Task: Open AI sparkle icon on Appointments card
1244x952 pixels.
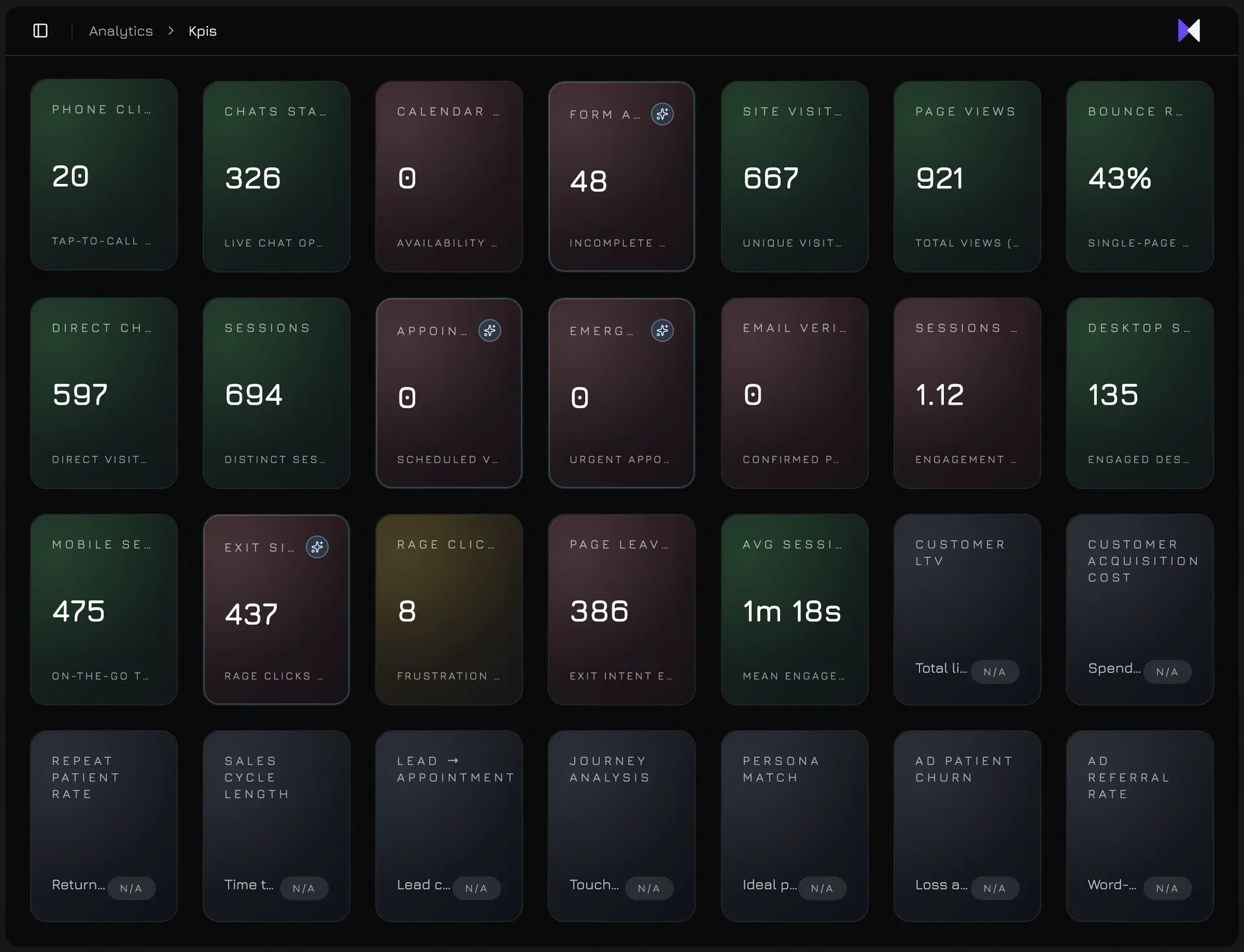Action: pyautogui.click(x=490, y=330)
